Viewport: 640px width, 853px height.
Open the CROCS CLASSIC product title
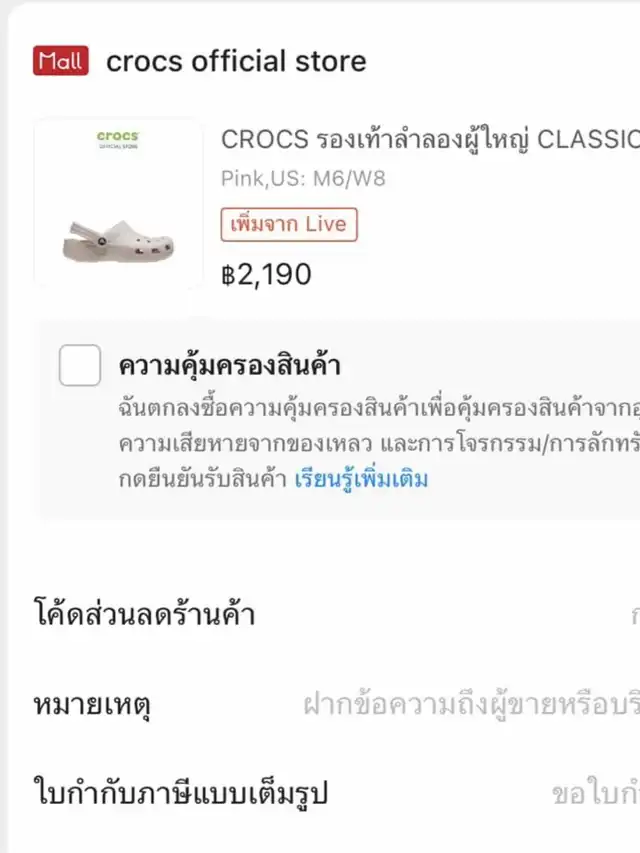point(430,139)
